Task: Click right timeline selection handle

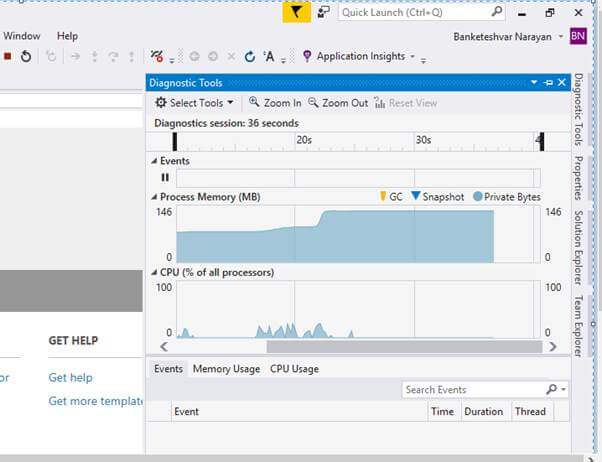Action: pos(542,142)
